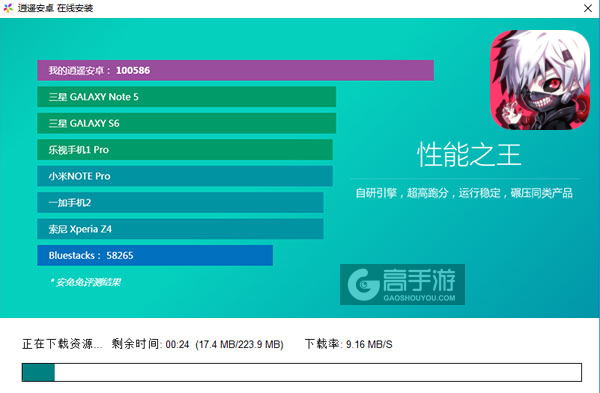Select the 一加手机2 bar
The height and width of the screenshot is (393, 600).
click(180, 202)
